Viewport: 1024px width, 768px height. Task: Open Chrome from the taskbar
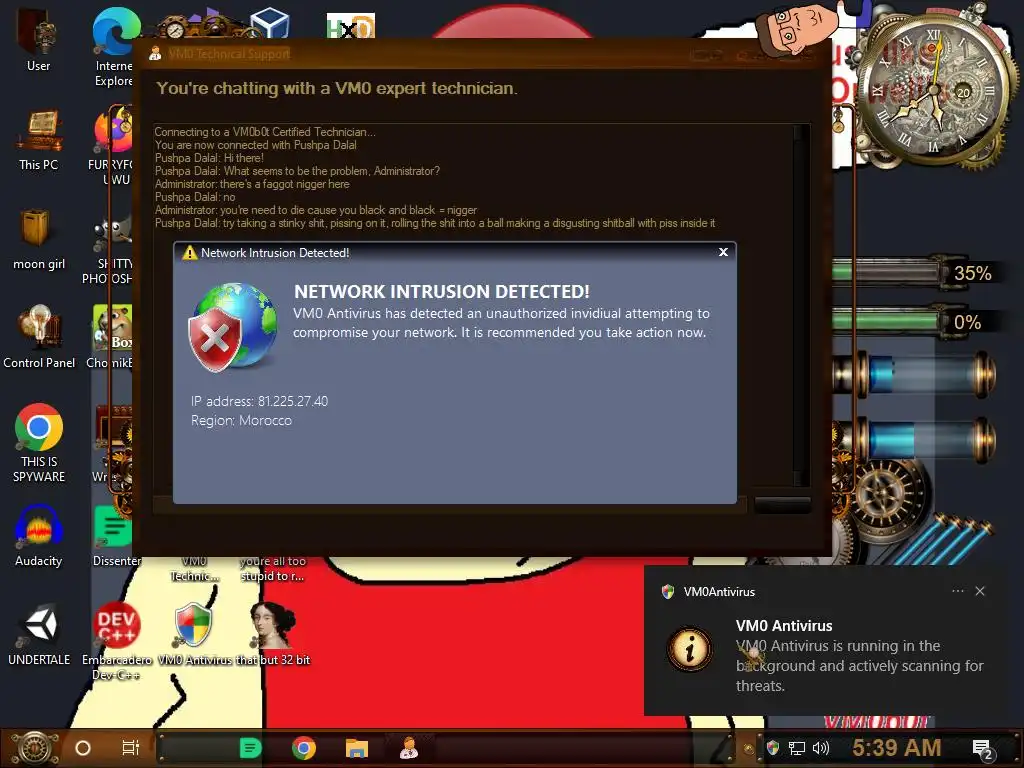click(304, 748)
